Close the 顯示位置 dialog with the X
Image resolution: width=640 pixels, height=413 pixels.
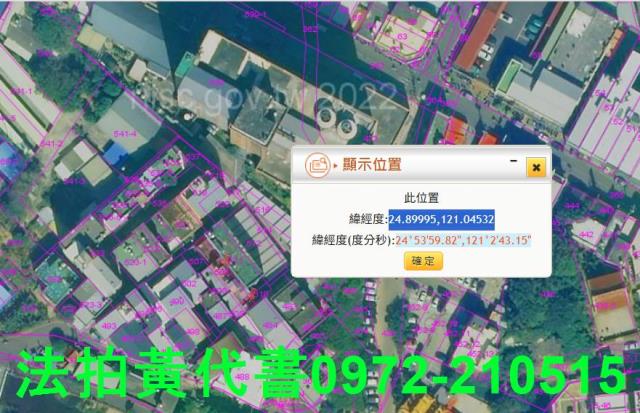pyautogui.click(x=536, y=167)
